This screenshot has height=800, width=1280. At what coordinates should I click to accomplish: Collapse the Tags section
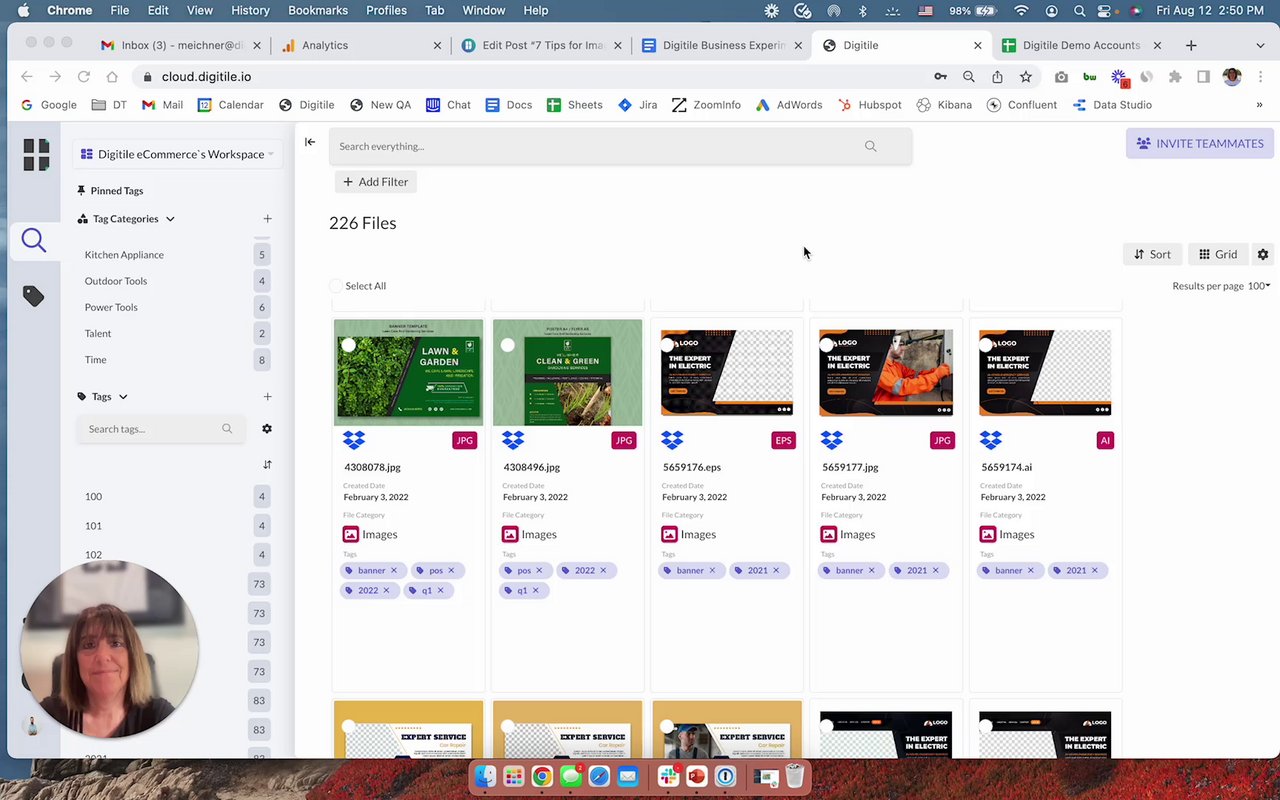[123, 397]
